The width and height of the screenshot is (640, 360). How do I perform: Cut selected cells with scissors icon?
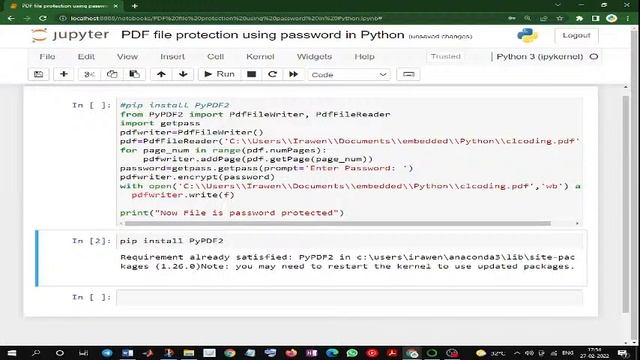tap(89, 74)
